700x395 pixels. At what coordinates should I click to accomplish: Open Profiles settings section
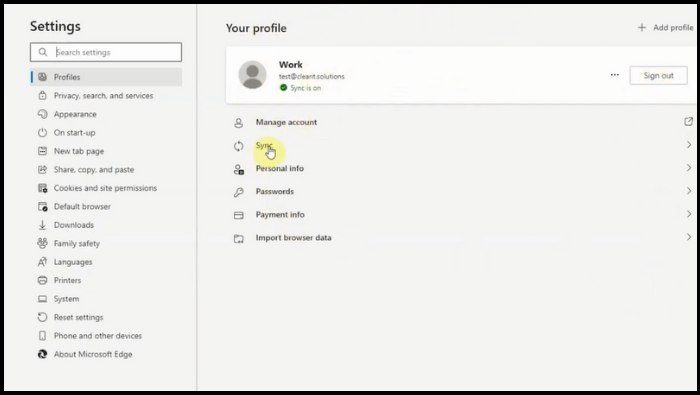pyautogui.click(x=106, y=77)
